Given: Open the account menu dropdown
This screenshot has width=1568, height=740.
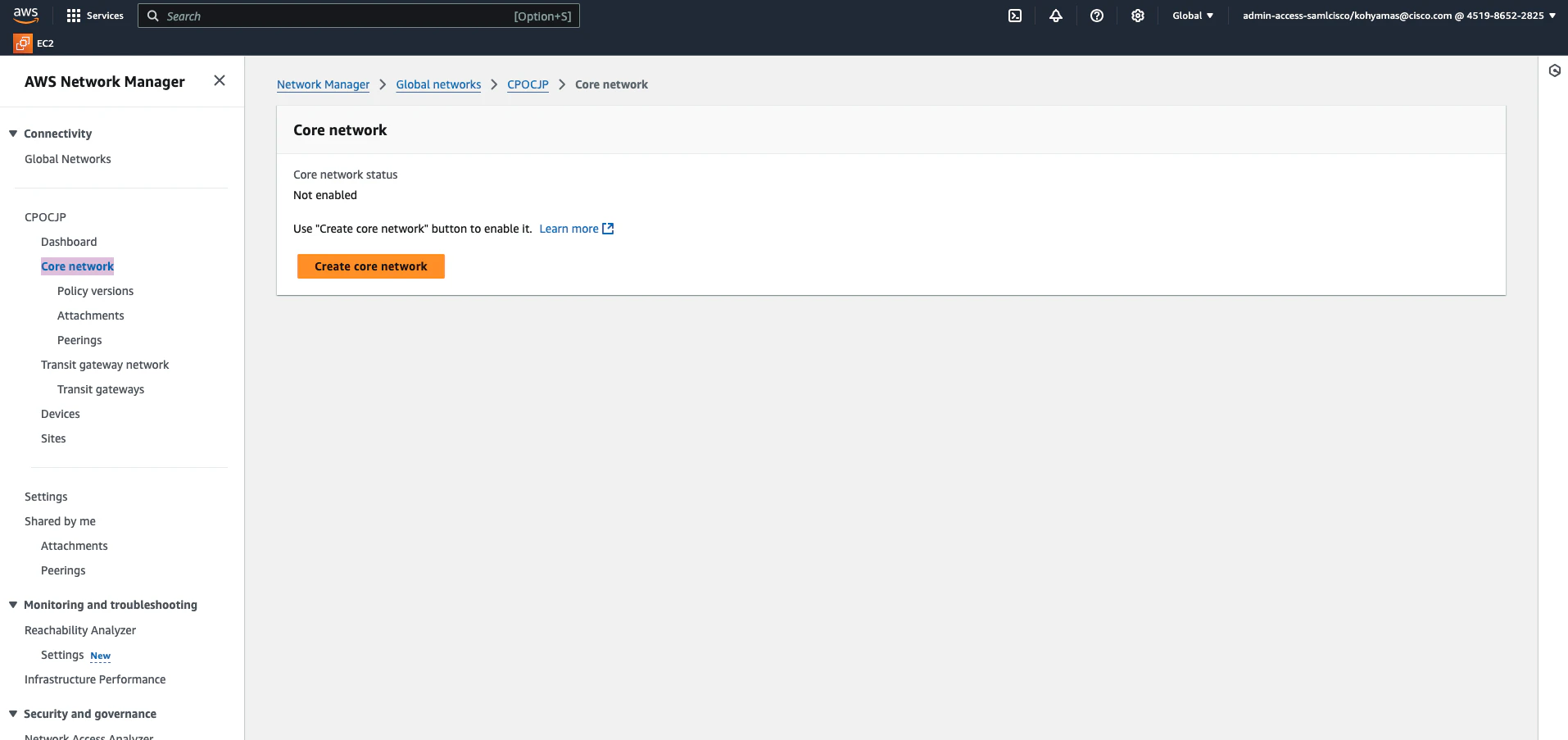Looking at the screenshot, I should point(1399,16).
